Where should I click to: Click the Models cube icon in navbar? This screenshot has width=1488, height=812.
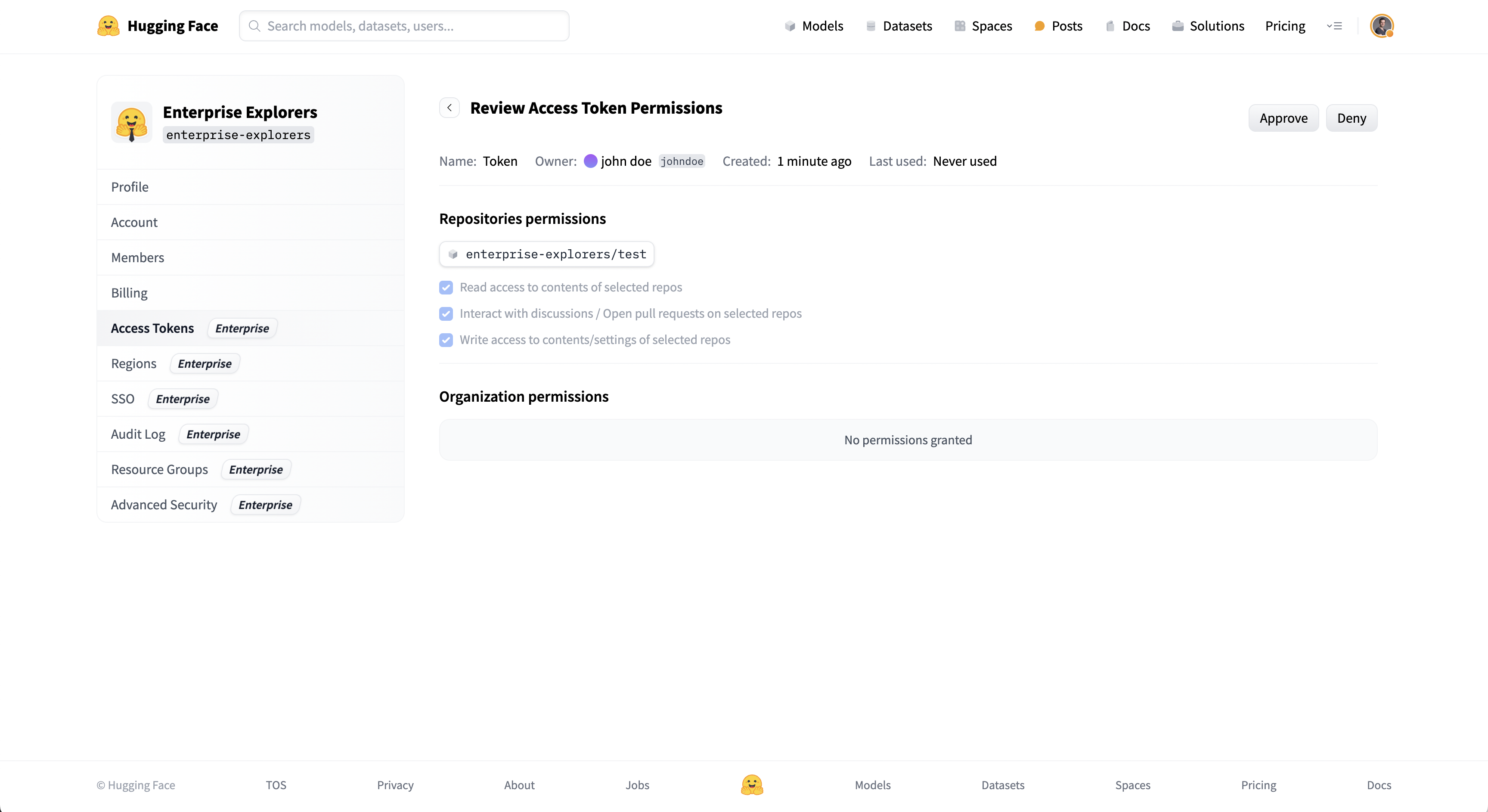[790, 26]
